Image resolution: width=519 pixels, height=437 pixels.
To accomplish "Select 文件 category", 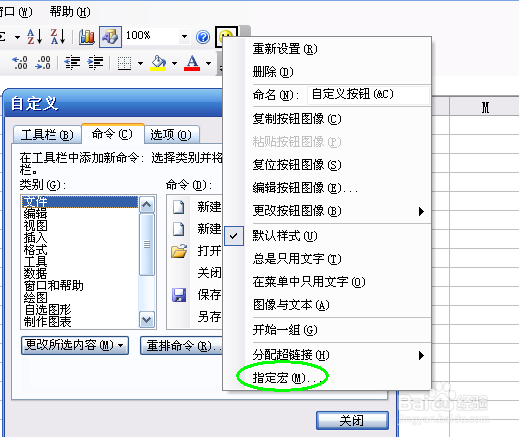I will tap(80, 202).
